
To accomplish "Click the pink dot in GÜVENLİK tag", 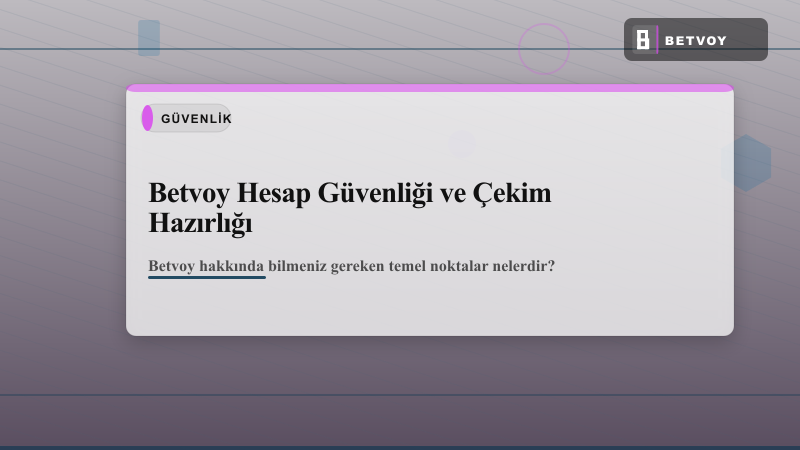I will [x=147, y=118].
